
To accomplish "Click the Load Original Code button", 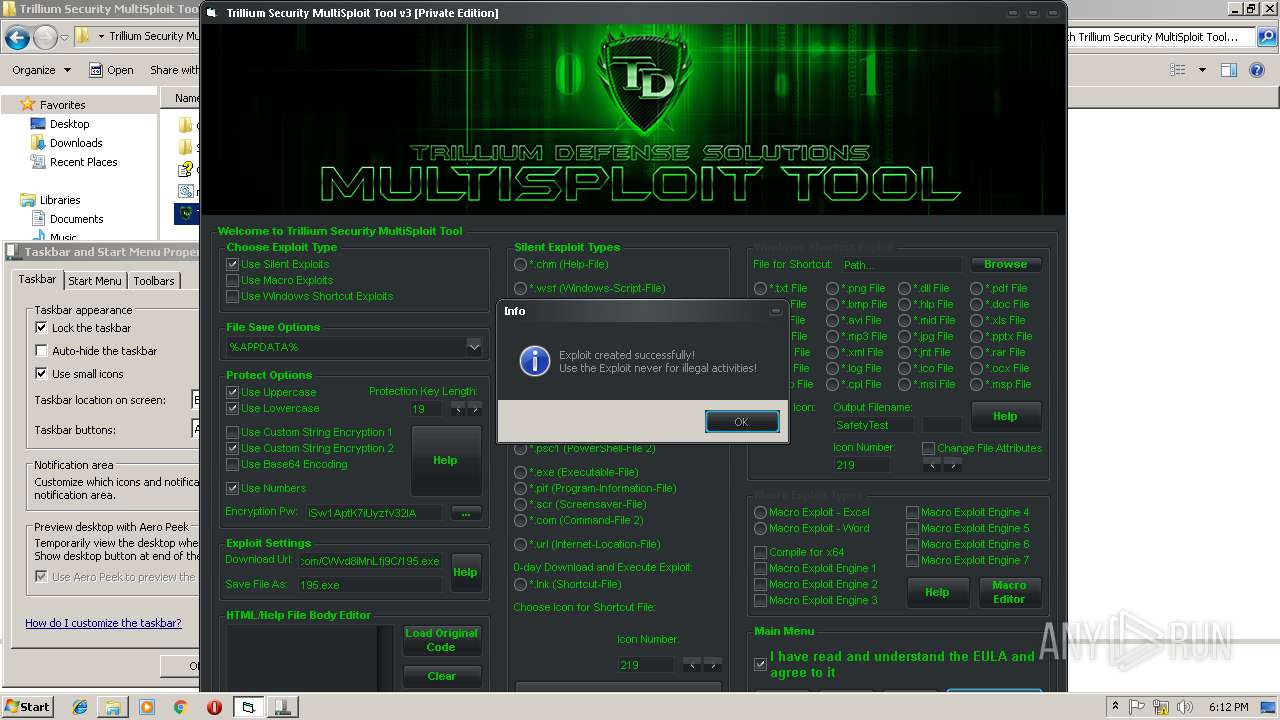I will (x=441, y=640).
